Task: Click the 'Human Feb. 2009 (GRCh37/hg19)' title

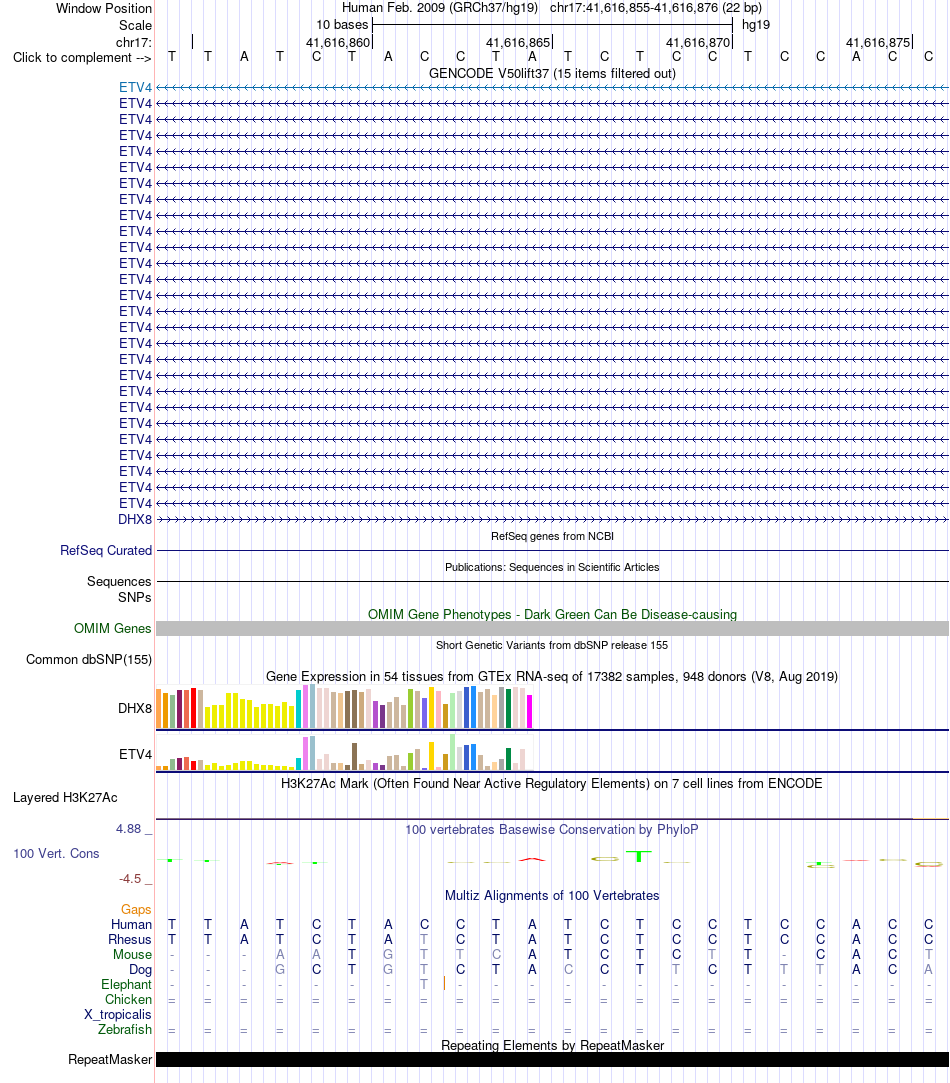Action: coord(440,8)
